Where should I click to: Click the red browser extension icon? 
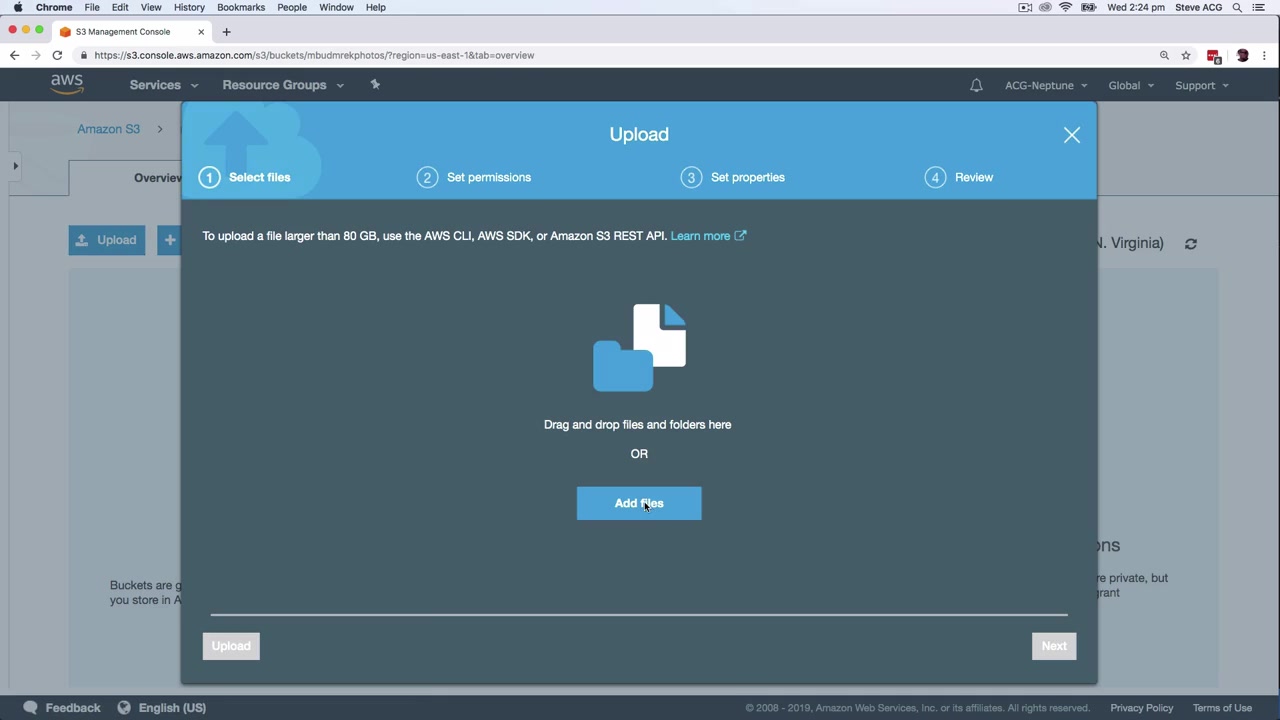pyautogui.click(x=1214, y=57)
